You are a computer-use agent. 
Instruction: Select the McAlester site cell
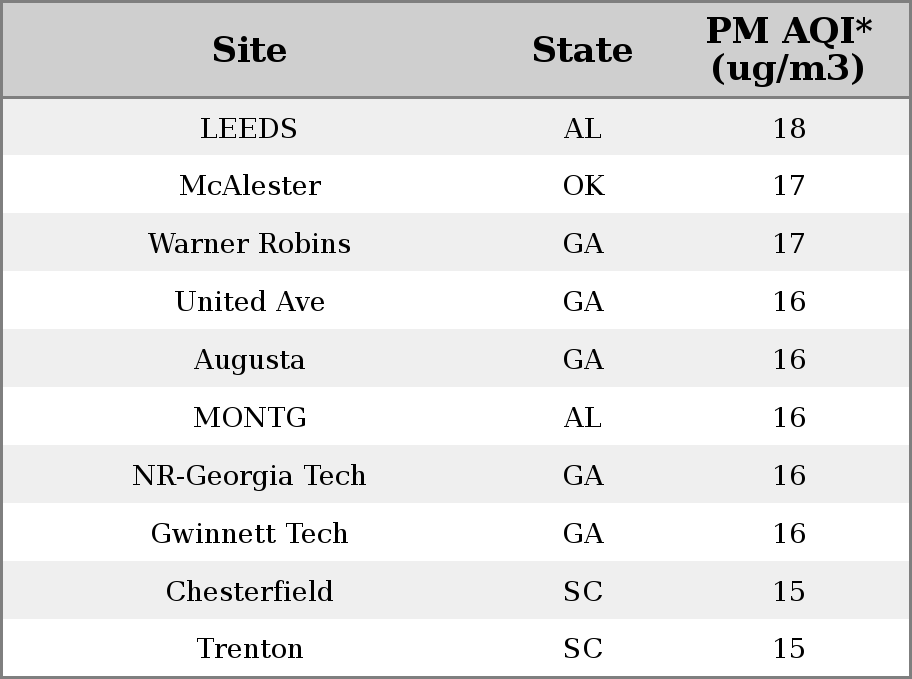(x=250, y=186)
